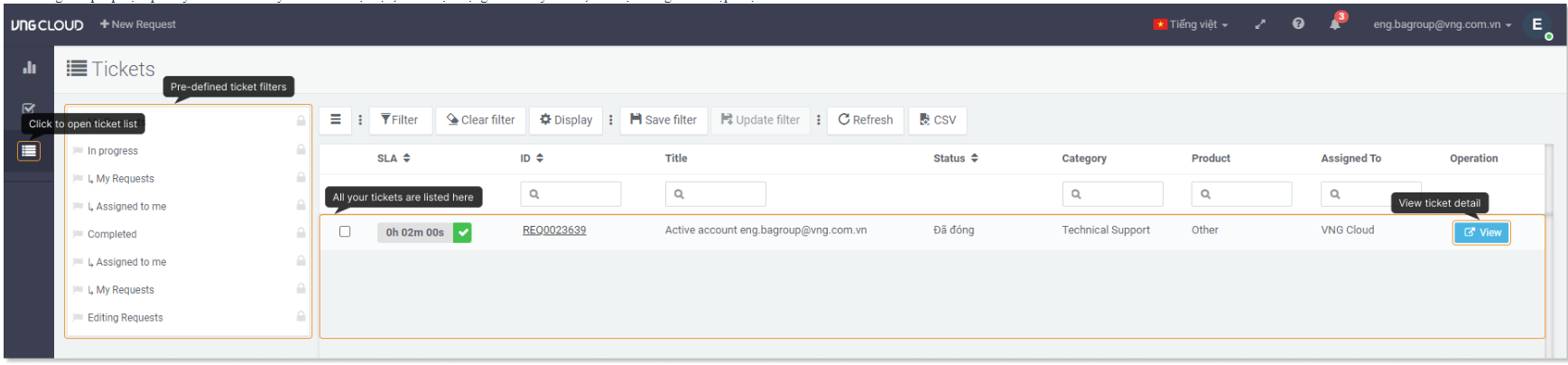Open ticket link REQ0023639
The width and height of the screenshot is (1568, 365).
tap(554, 230)
